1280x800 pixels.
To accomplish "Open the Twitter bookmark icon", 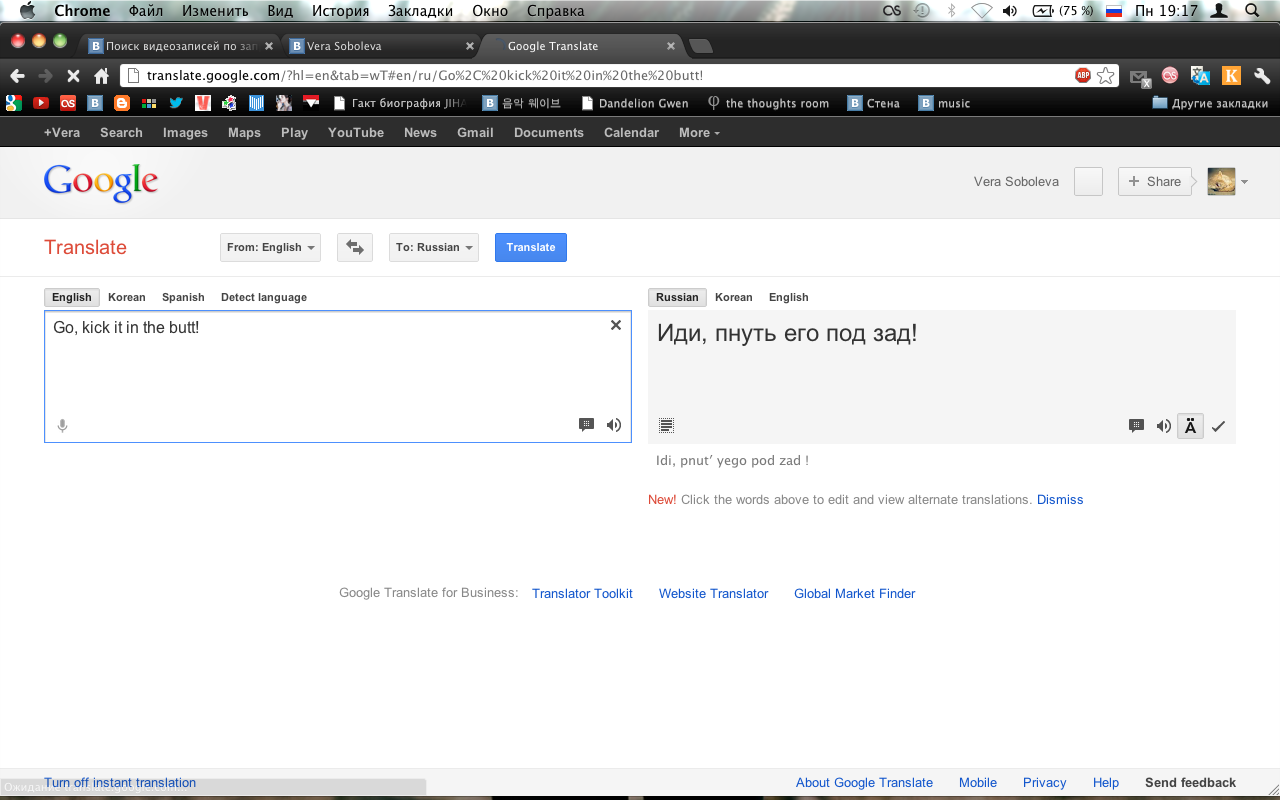I will (176, 102).
